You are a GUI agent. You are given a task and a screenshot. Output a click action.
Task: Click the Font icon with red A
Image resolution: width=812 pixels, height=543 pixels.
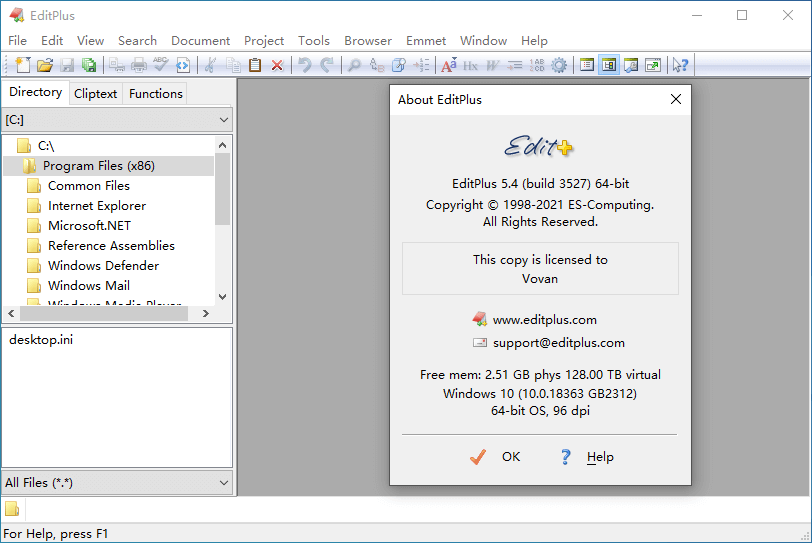point(448,65)
